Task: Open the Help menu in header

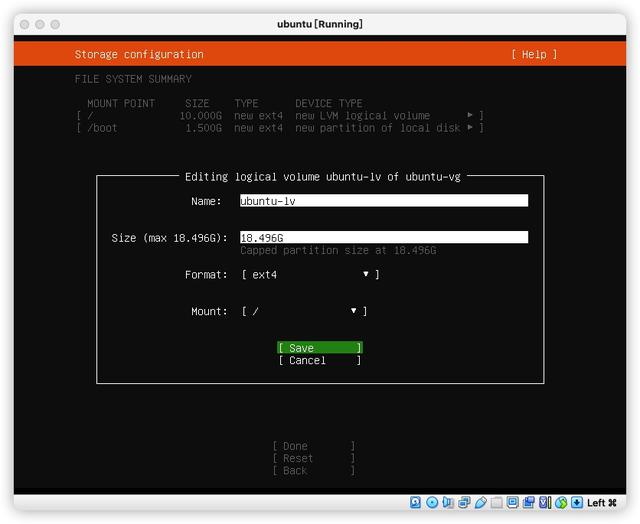Action: [534, 54]
